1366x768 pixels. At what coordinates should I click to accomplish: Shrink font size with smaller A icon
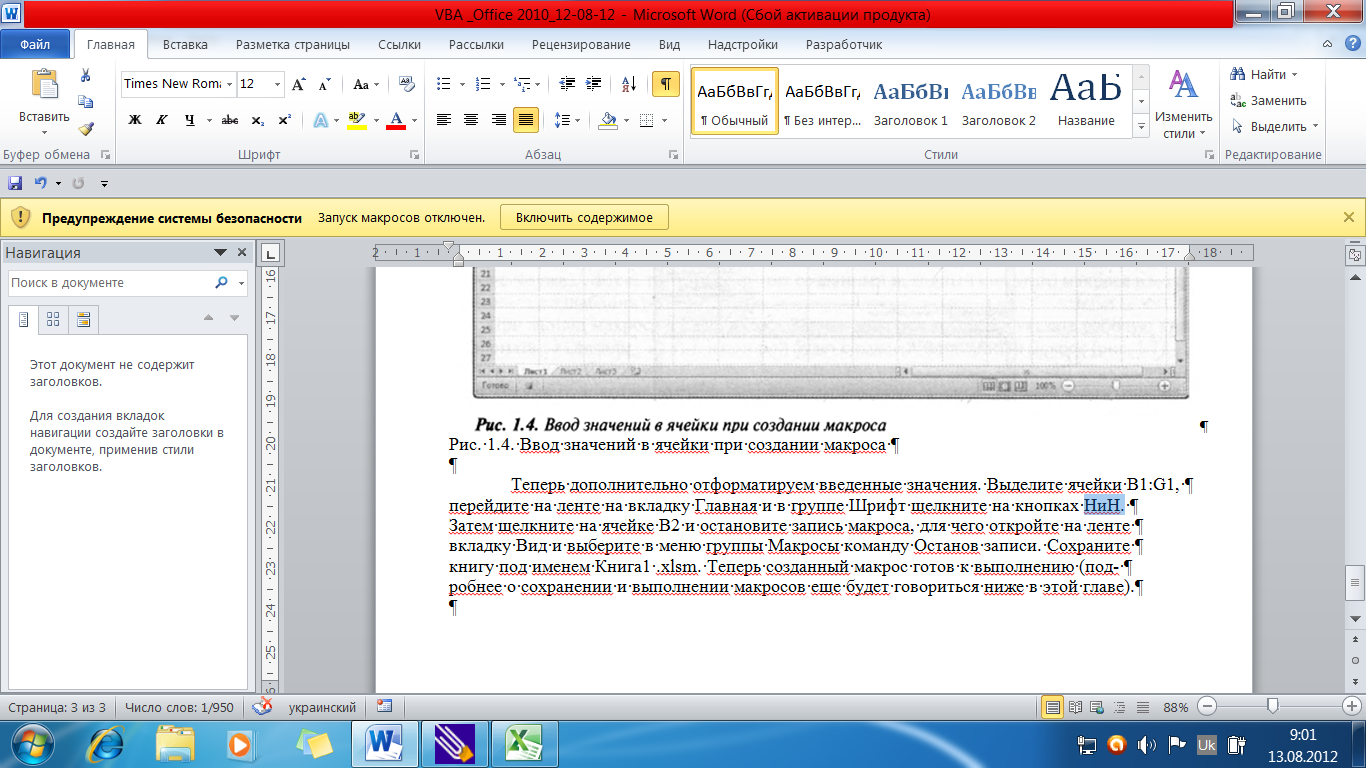pos(324,85)
